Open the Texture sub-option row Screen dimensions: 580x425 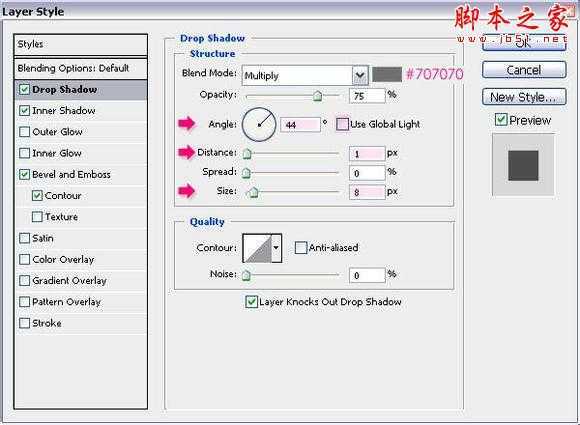pyautogui.click(x=81, y=217)
